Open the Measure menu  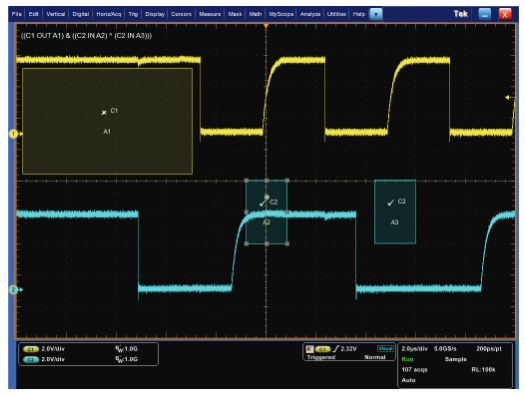pyautogui.click(x=210, y=14)
